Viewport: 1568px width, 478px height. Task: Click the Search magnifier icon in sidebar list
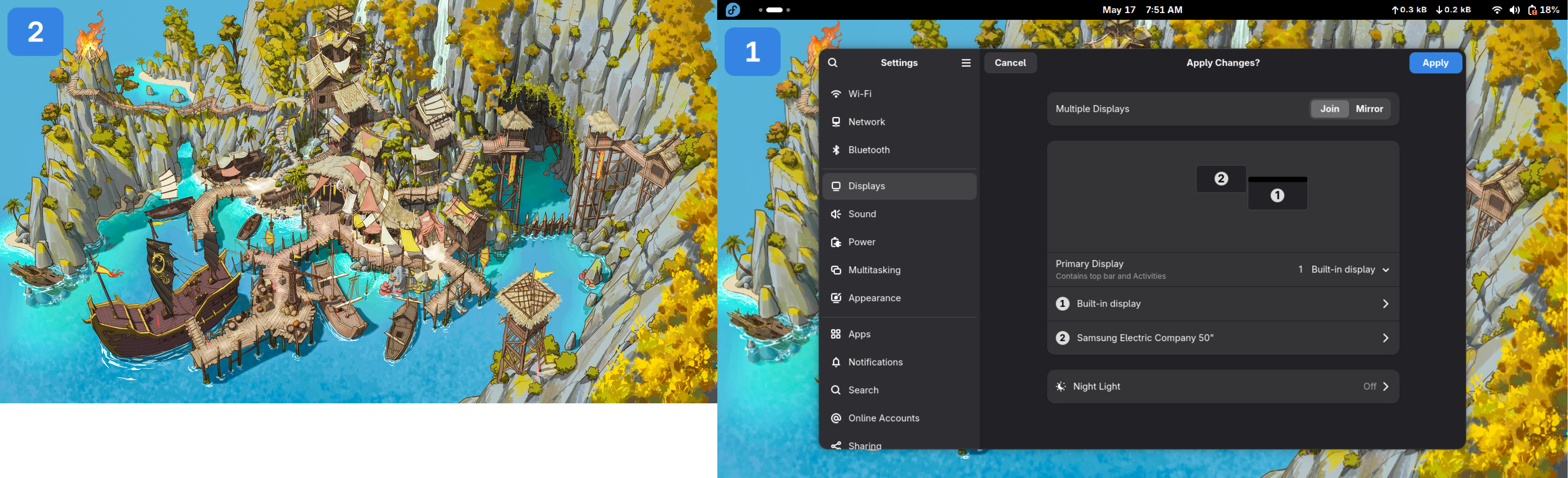click(x=836, y=390)
